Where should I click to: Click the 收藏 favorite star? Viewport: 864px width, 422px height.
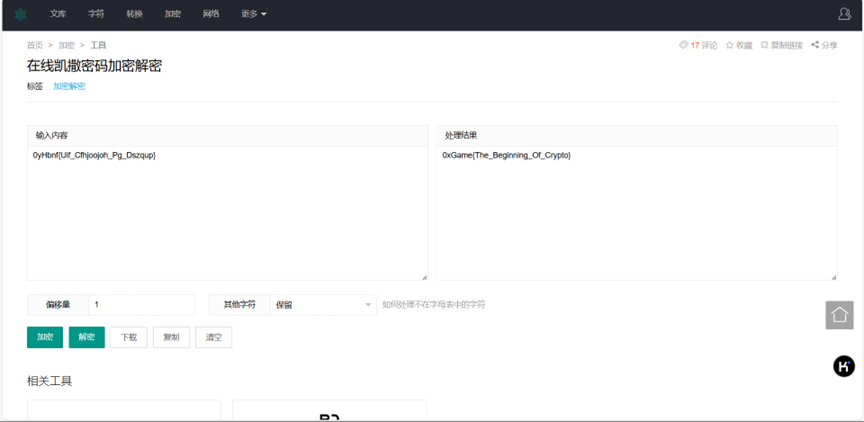[730, 45]
